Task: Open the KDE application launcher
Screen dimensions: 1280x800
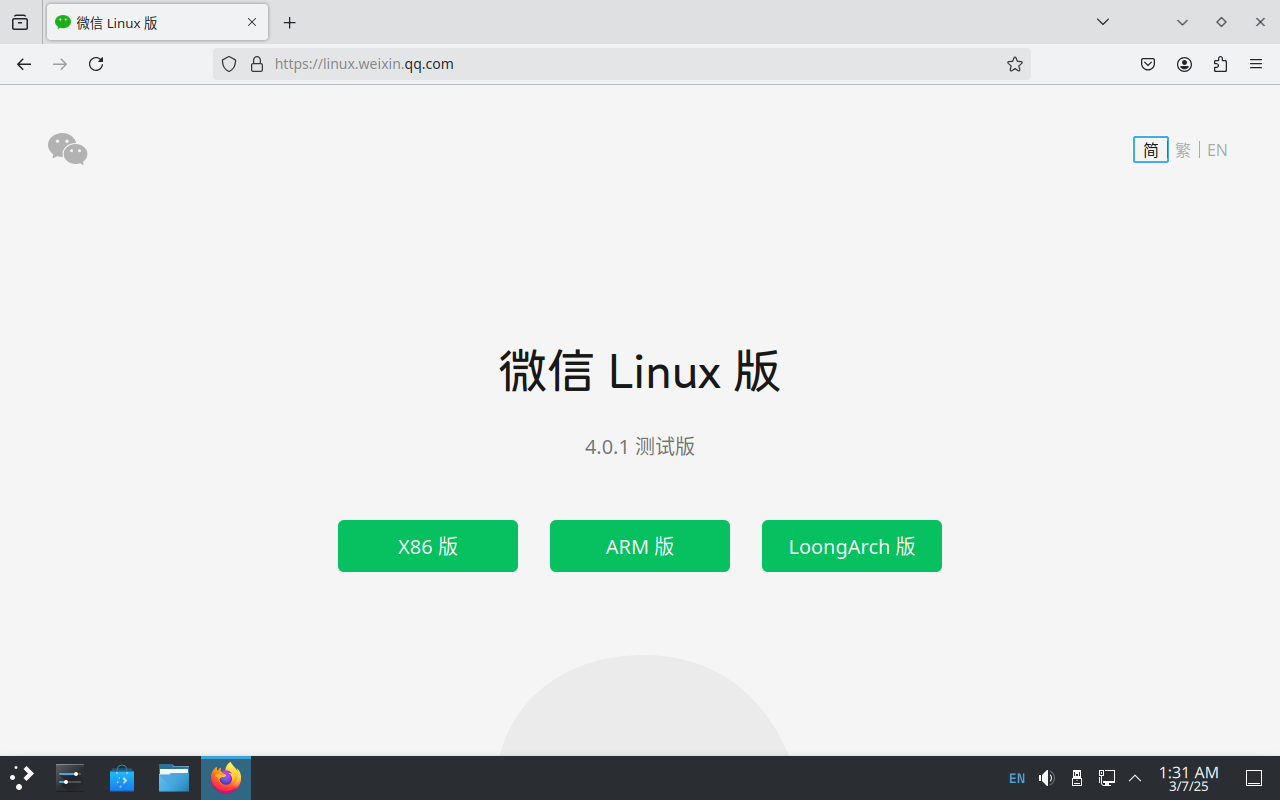Action: [x=22, y=778]
